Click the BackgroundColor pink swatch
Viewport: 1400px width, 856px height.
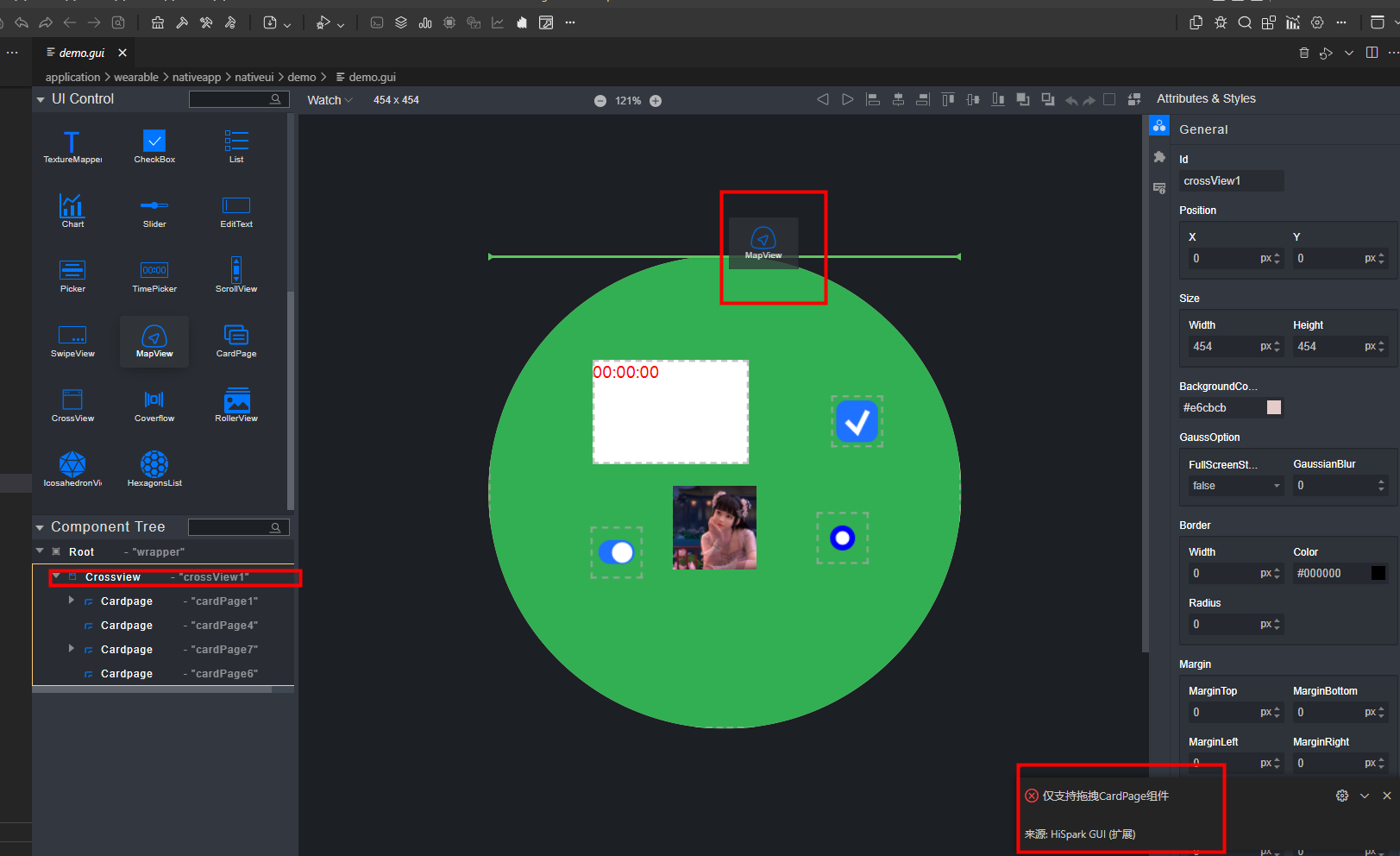(1273, 407)
